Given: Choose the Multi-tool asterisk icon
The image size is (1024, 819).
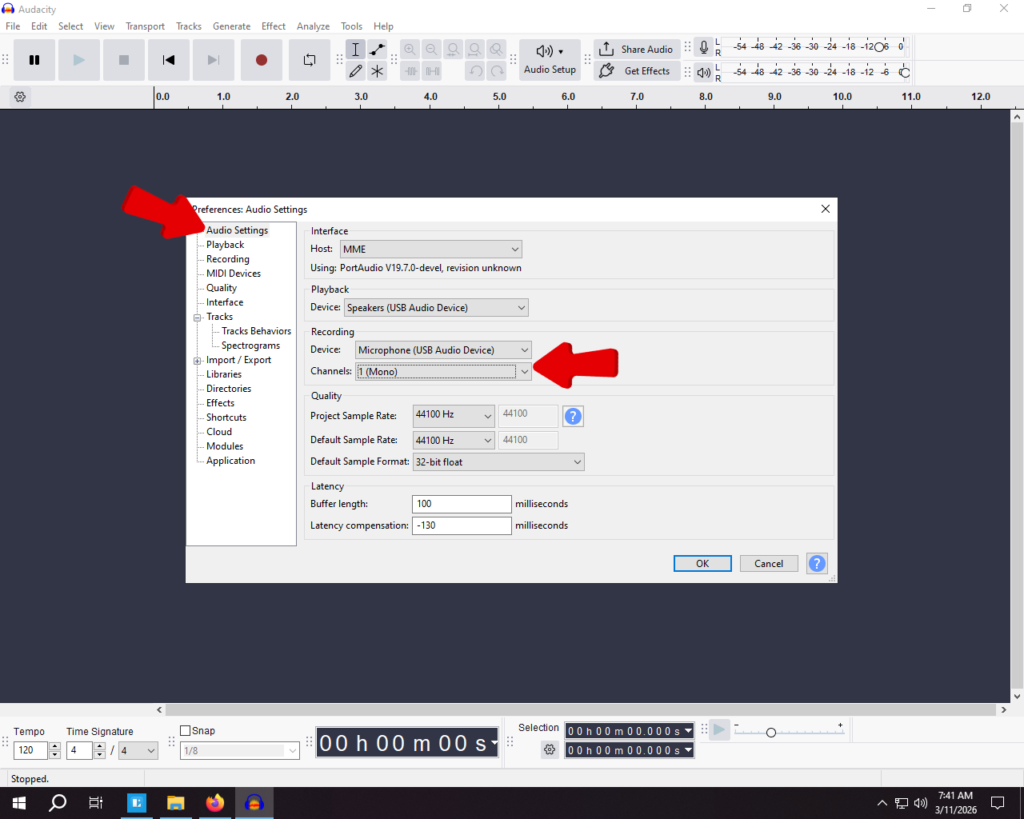Looking at the screenshot, I should point(377,71).
